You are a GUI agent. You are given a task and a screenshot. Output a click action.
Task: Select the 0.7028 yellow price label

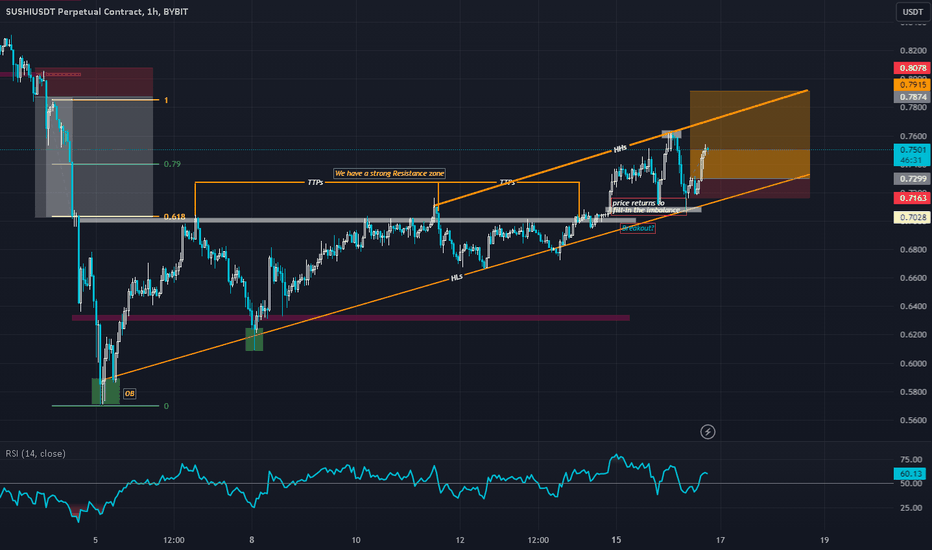(912, 218)
